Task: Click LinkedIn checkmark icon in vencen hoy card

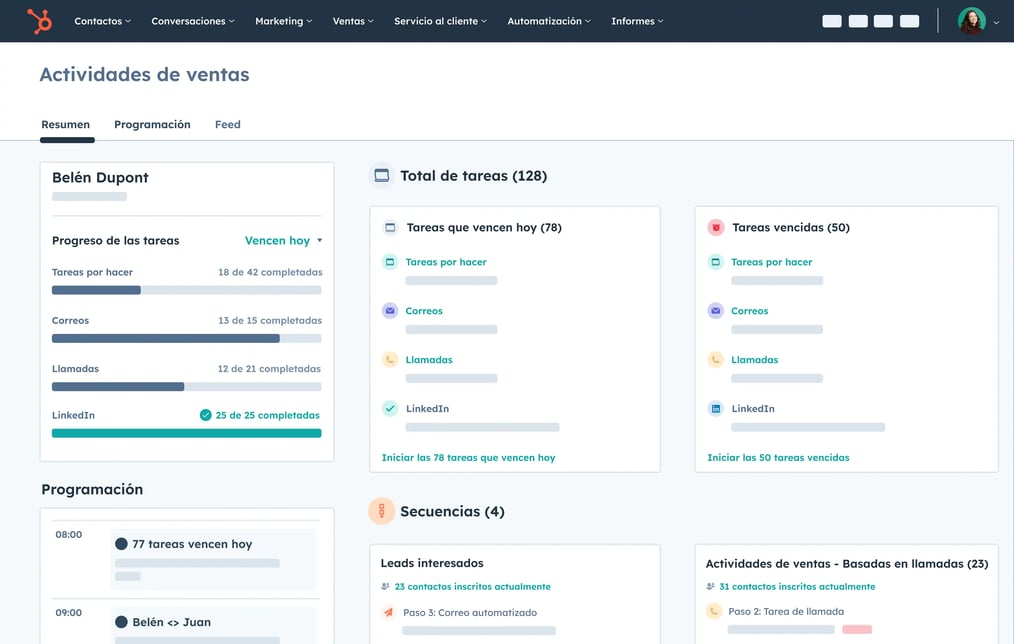Action: (390, 409)
